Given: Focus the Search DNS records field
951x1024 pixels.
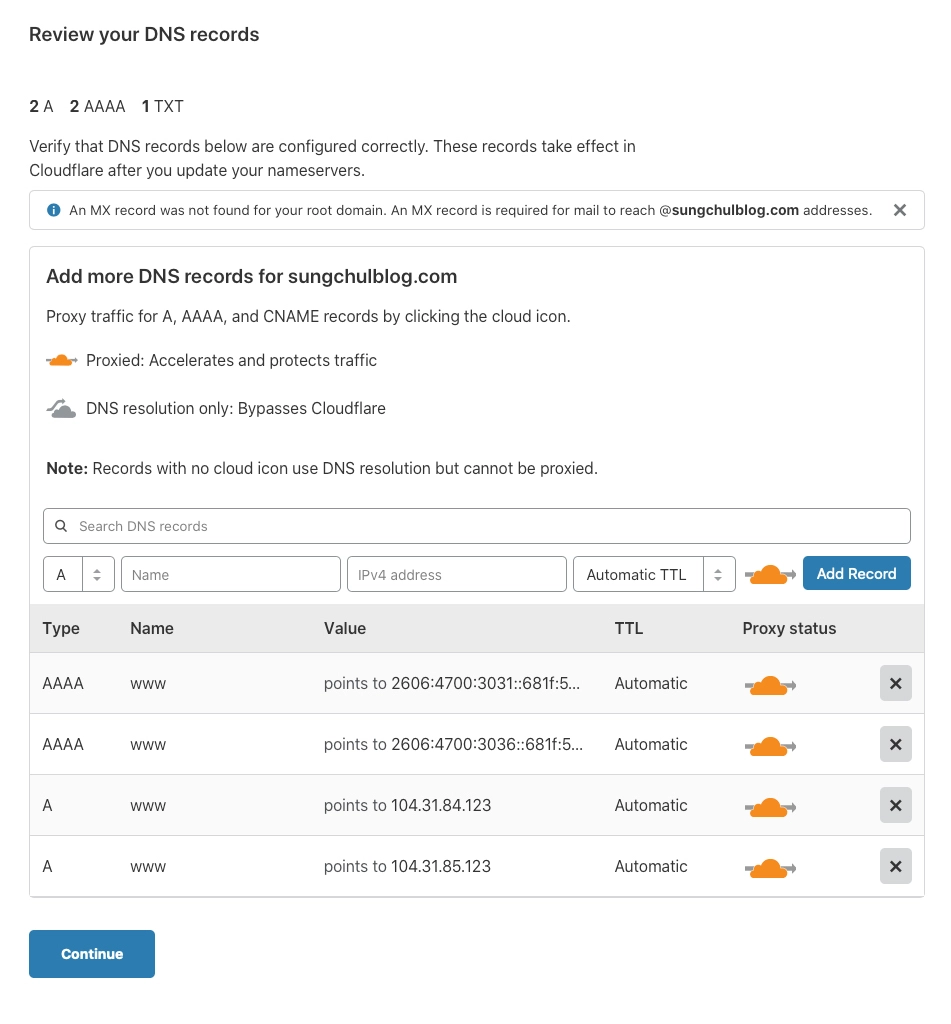Looking at the screenshot, I should [x=477, y=526].
